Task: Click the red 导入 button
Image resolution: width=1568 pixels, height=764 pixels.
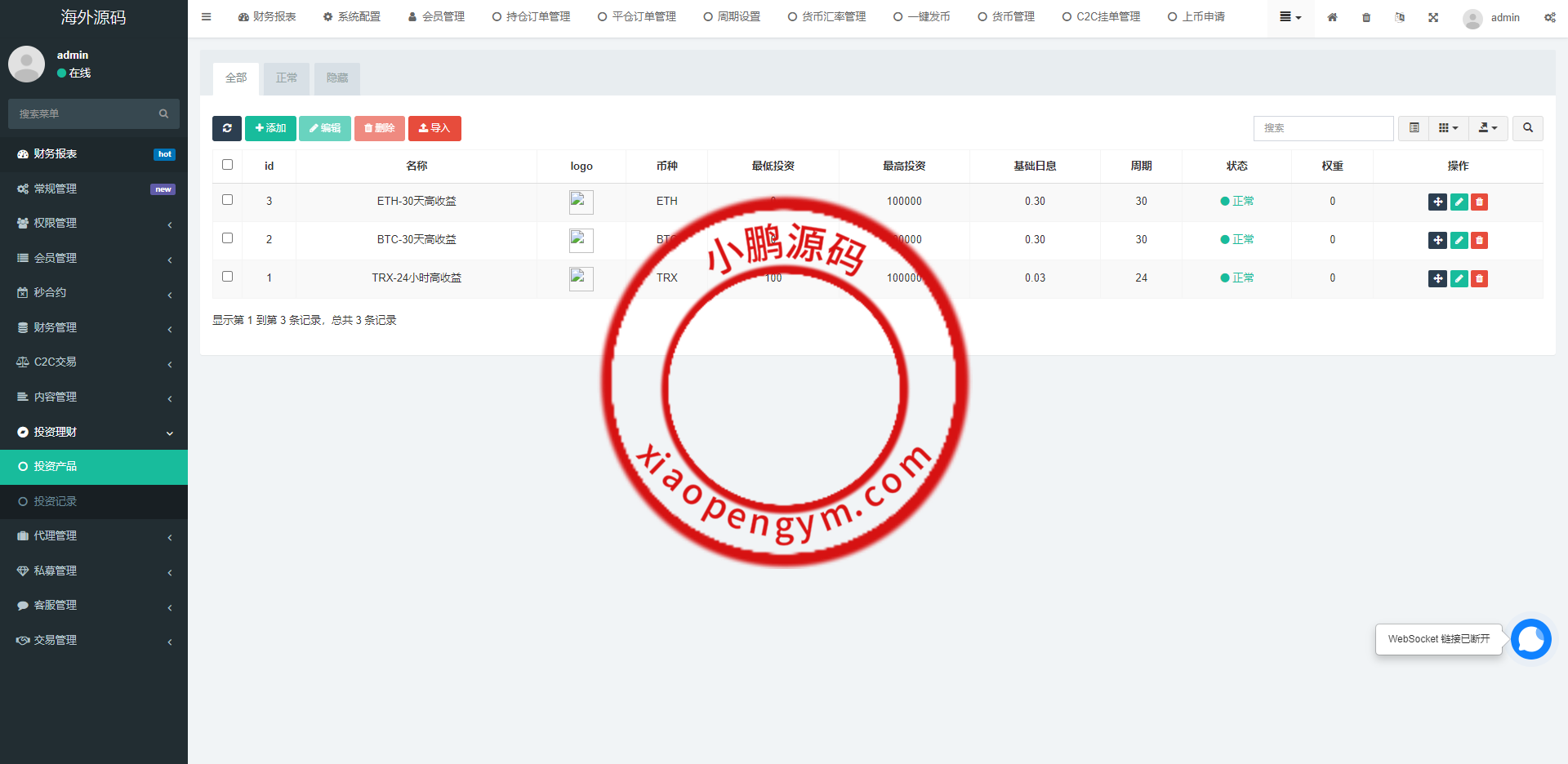Action: tap(434, 128)
